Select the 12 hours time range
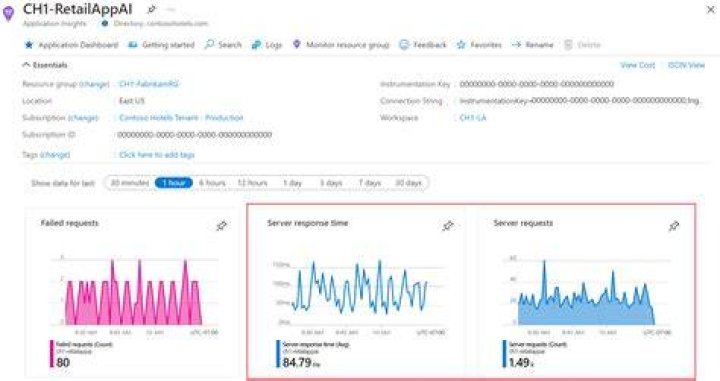 coord(253,183)
